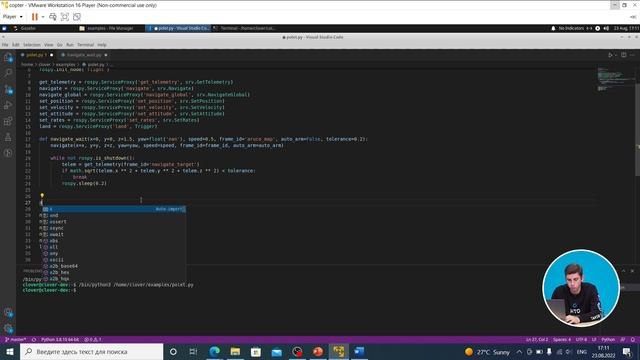
Task: Select 'and' autocomplete suggestion
Action: click(114, 216)
